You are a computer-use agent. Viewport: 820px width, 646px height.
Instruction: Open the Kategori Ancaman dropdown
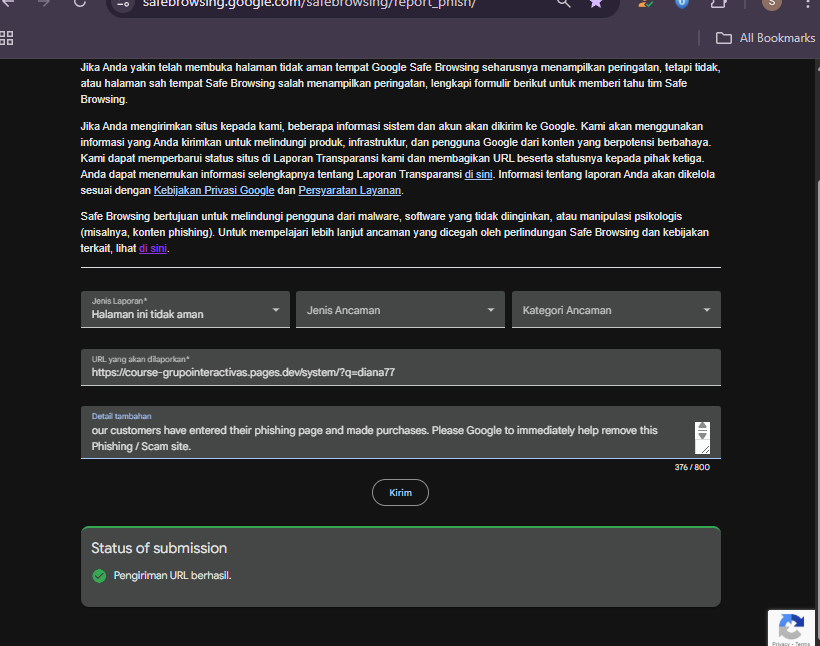pyautogui.click(x=616, y=310)
